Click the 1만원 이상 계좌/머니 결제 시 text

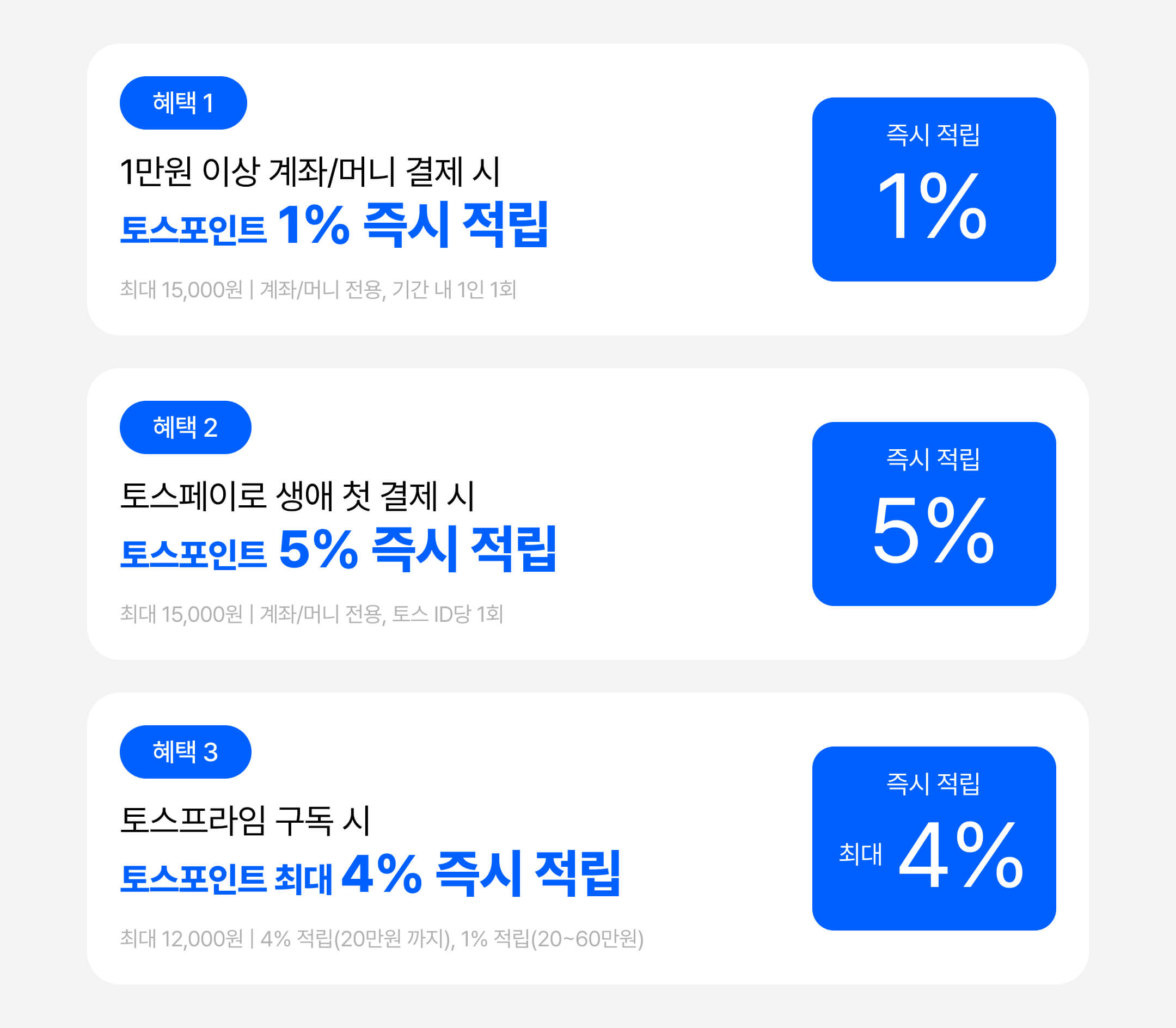[x=310, y=171]
